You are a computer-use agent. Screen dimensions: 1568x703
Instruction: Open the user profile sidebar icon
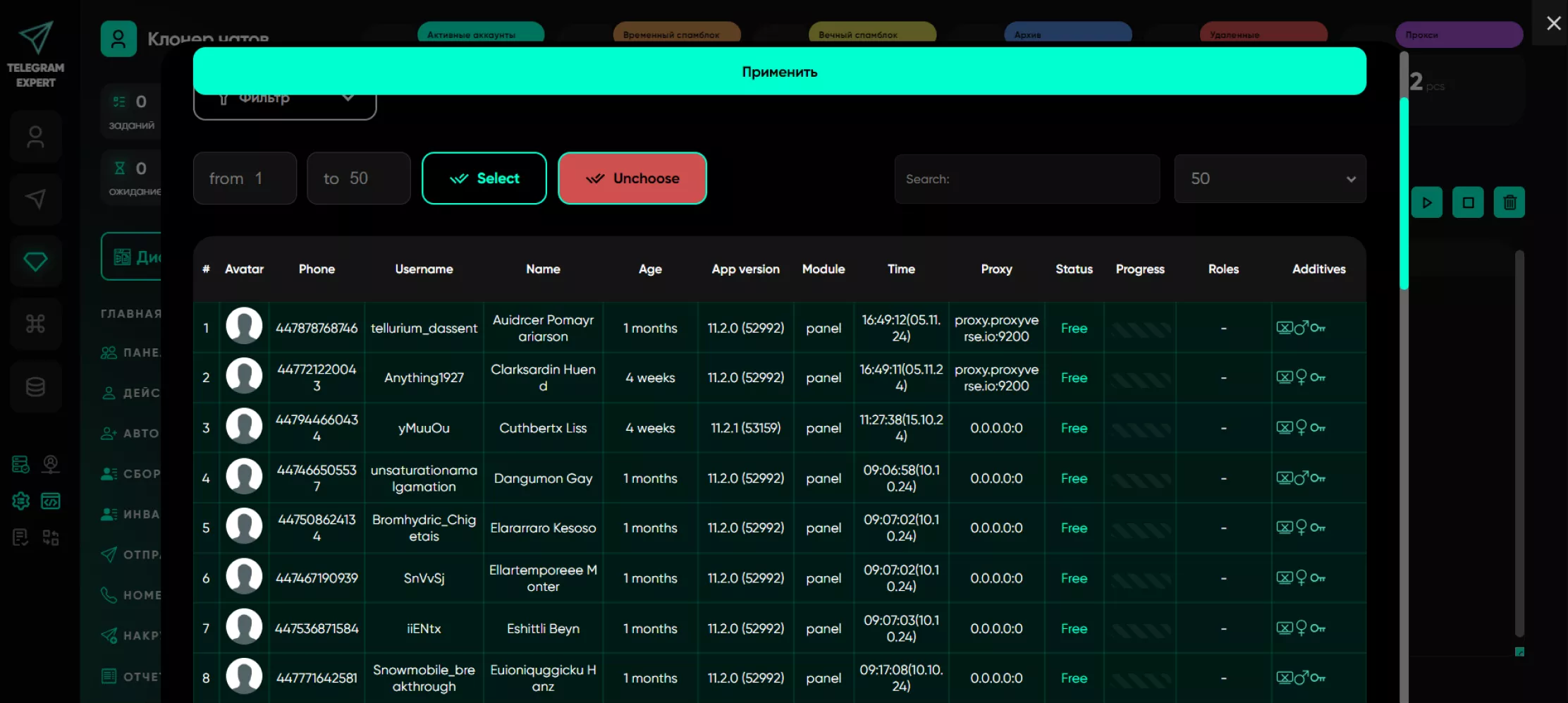coord(35,137)
